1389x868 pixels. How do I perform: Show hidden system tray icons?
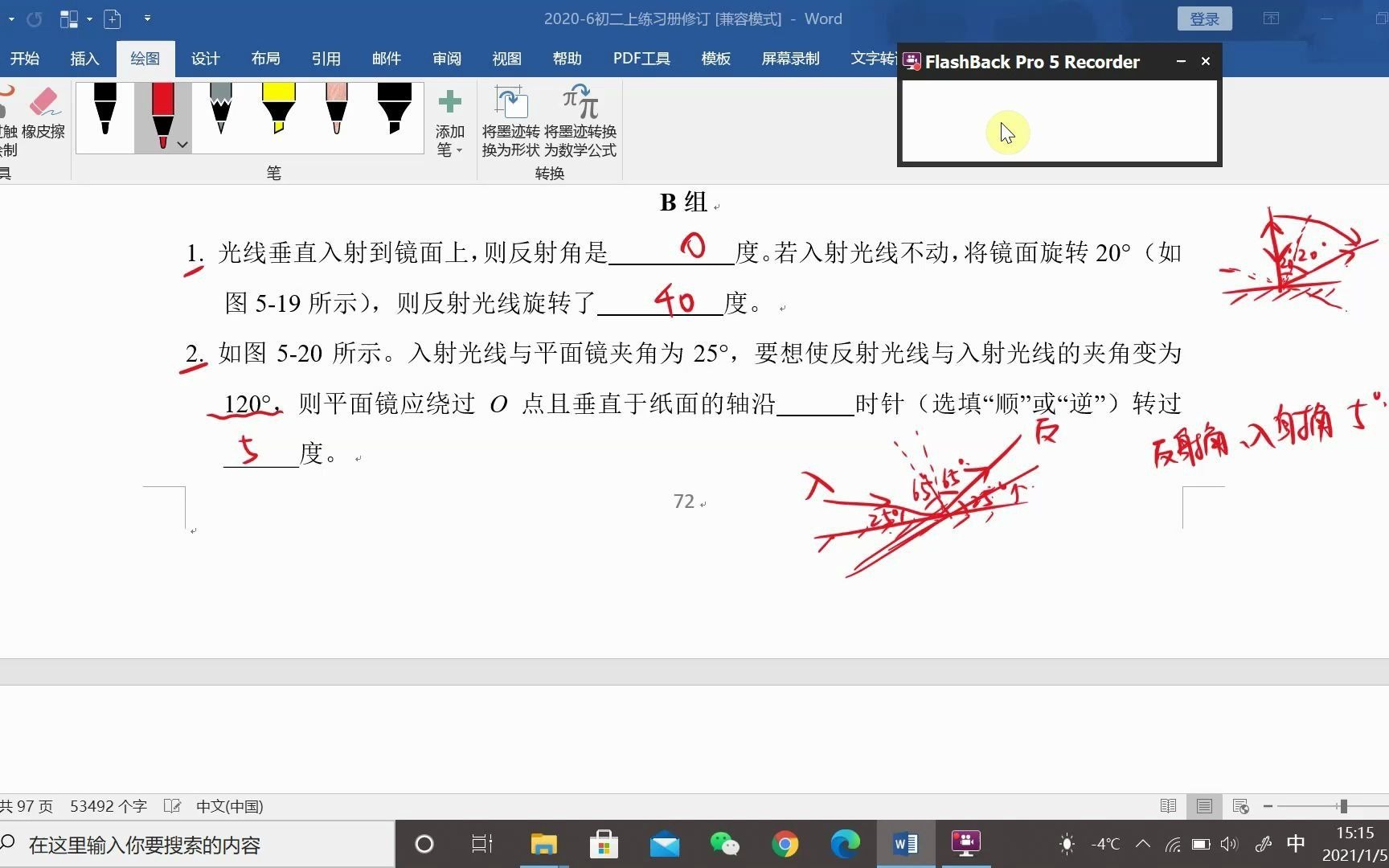[x=1143, y=844]
